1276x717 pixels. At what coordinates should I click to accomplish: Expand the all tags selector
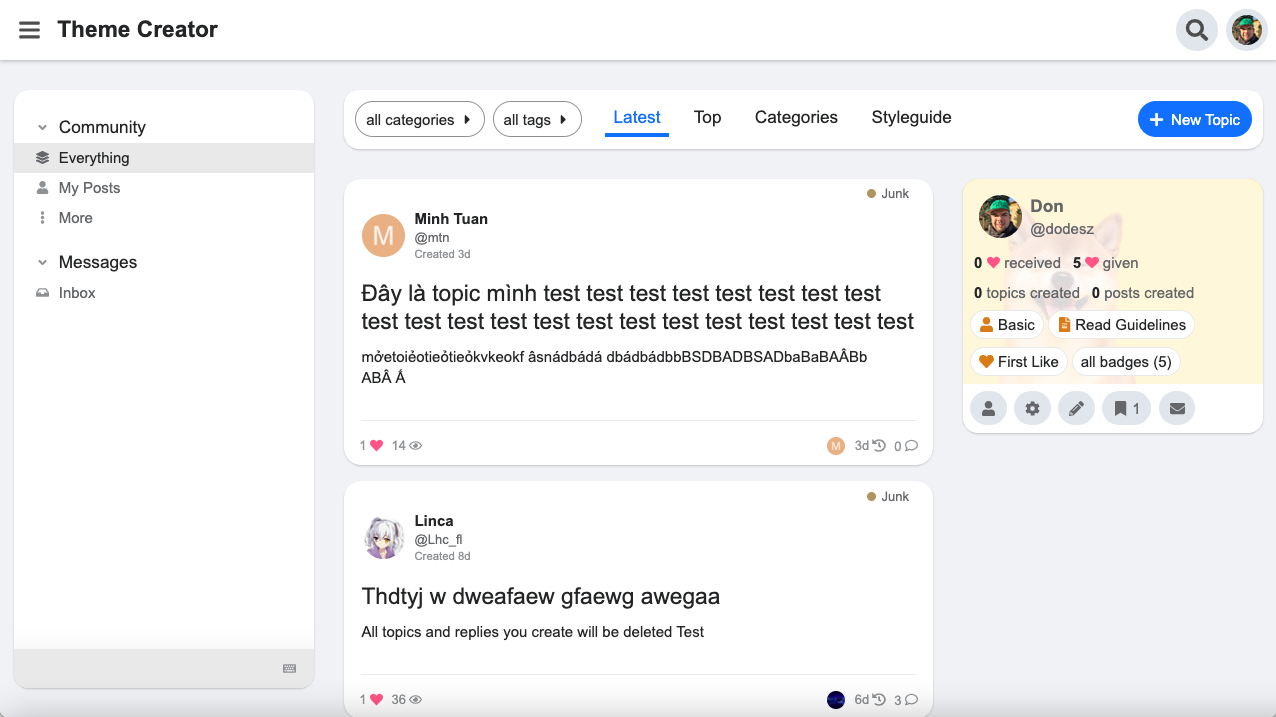[x=537, y=119]
